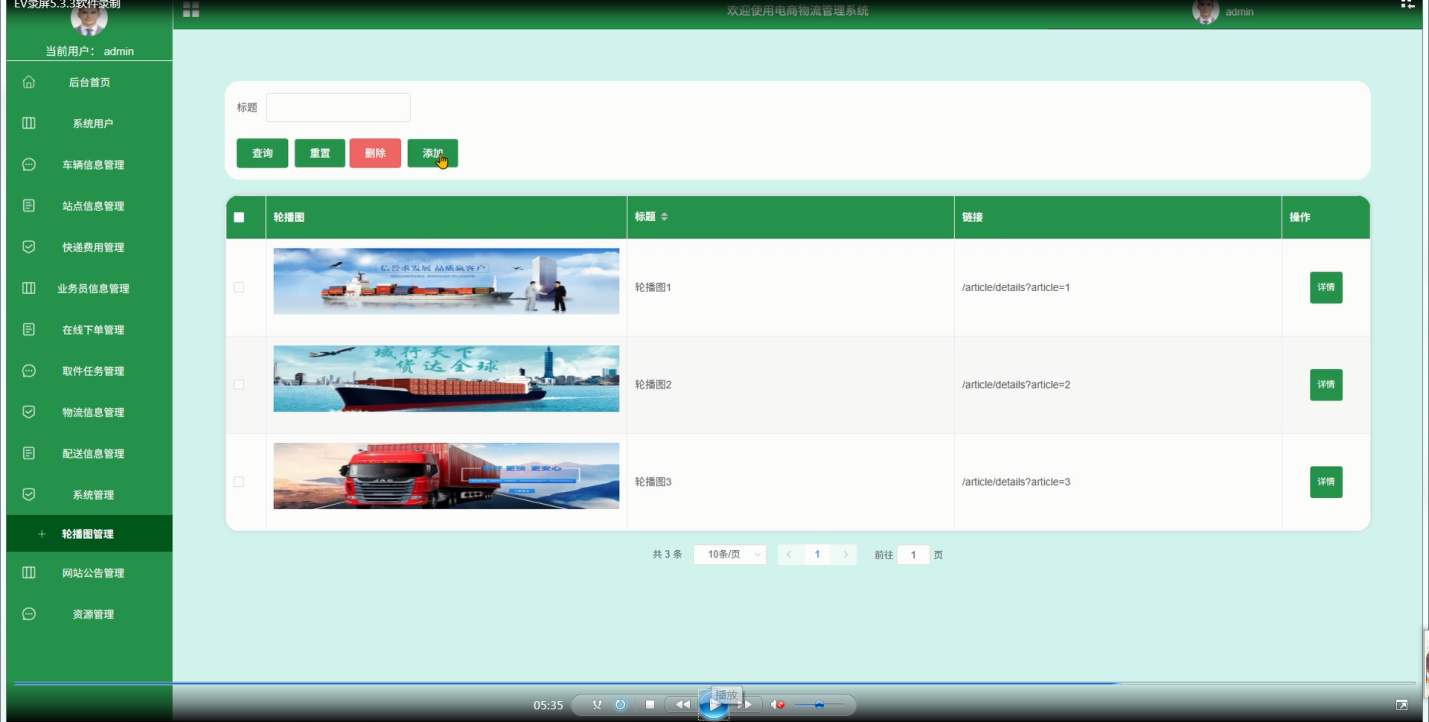Open the 配送信息管理 menu item

pos(89,453)
